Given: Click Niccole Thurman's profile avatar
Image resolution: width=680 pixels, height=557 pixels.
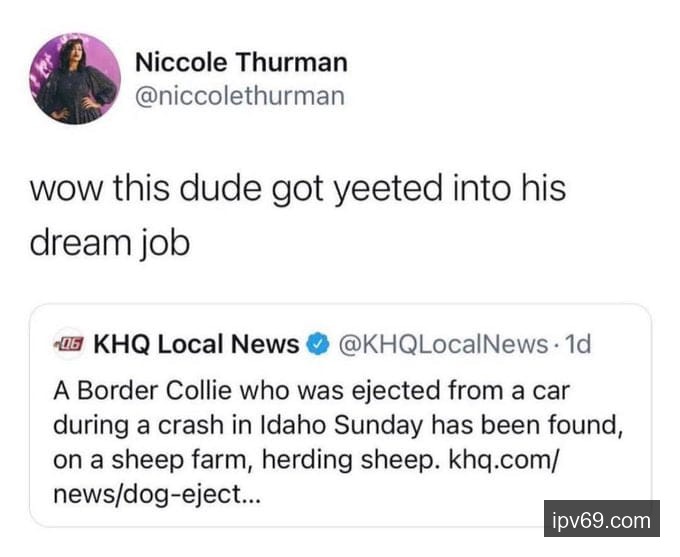Looking at the screenshot, I should (76, 79).
